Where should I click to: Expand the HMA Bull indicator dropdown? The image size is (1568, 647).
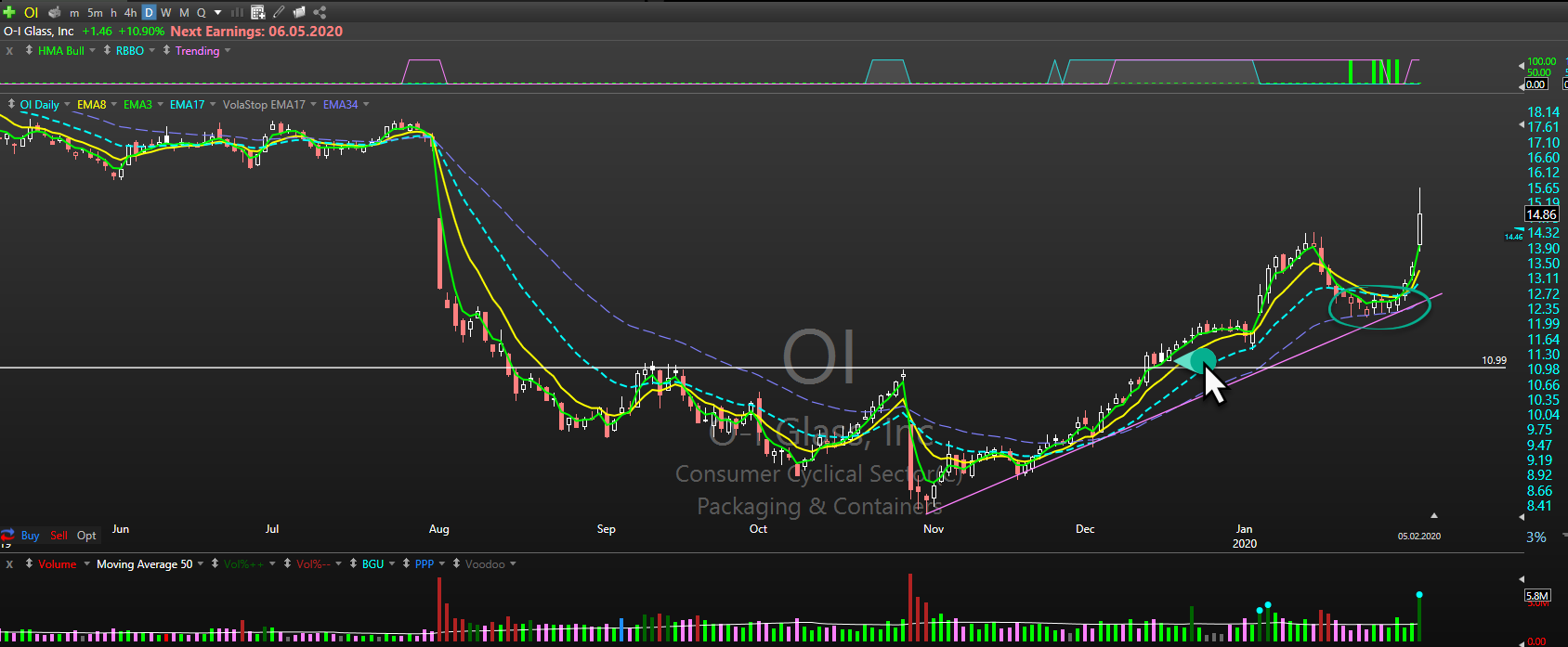point(93,51)
